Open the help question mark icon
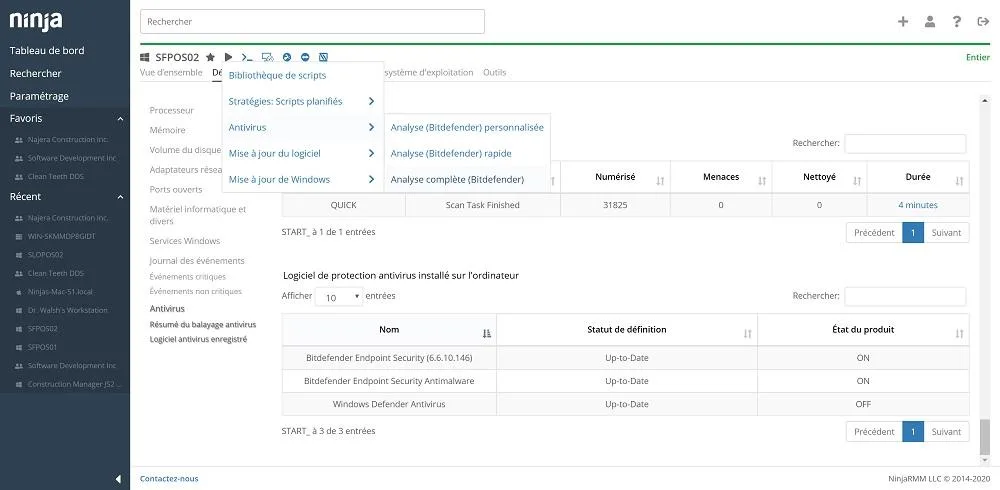Viewport: 1000px width, 490px height. pyautogui.click(x=957, y=22)
